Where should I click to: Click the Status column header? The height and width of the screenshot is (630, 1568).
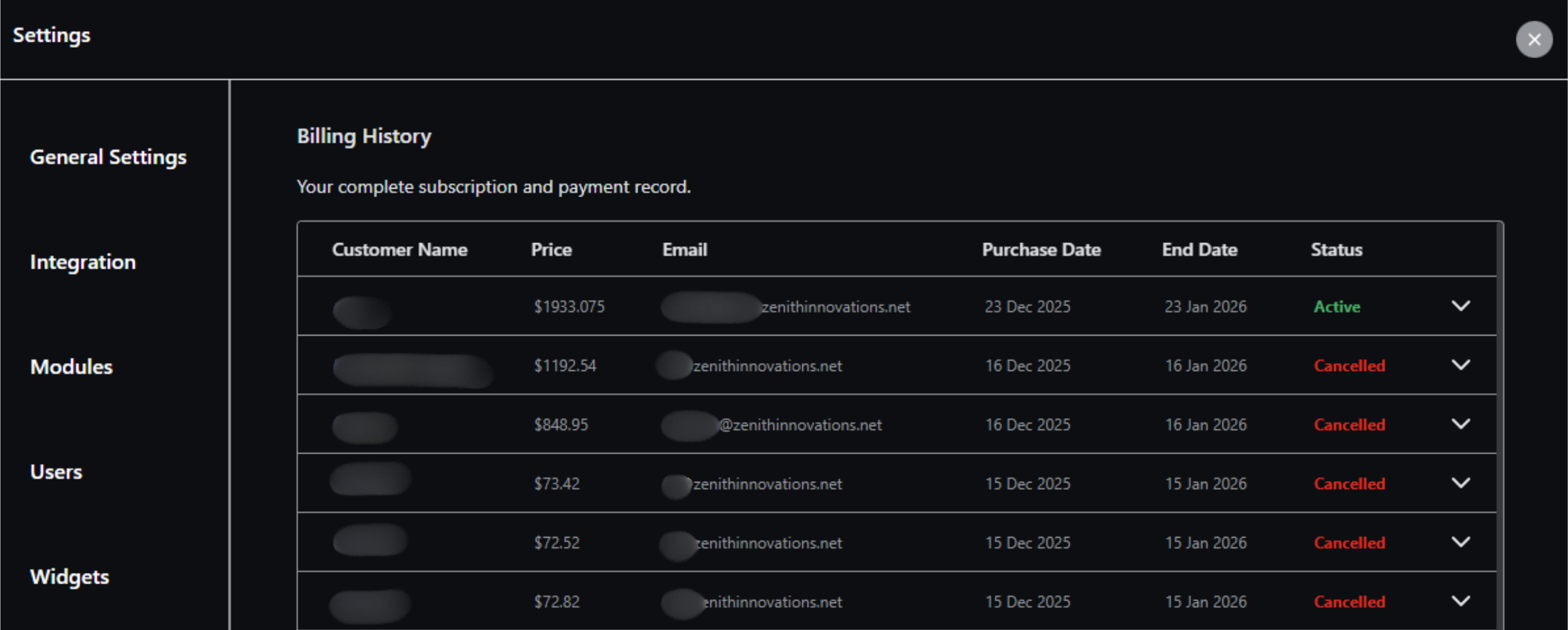tap(1336, 250)
